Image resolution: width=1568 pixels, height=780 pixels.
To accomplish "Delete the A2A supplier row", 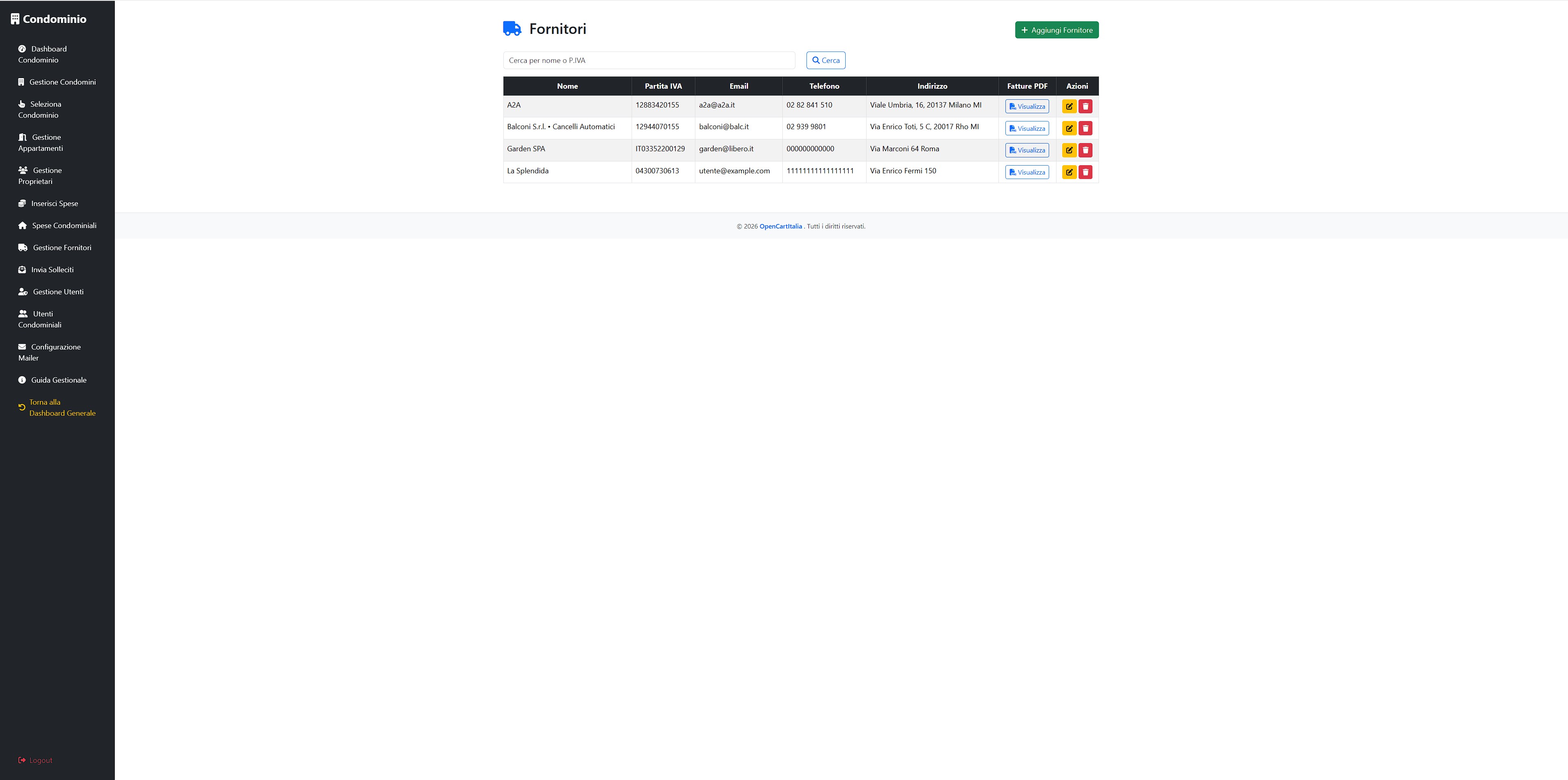I will coord(1085,107).
